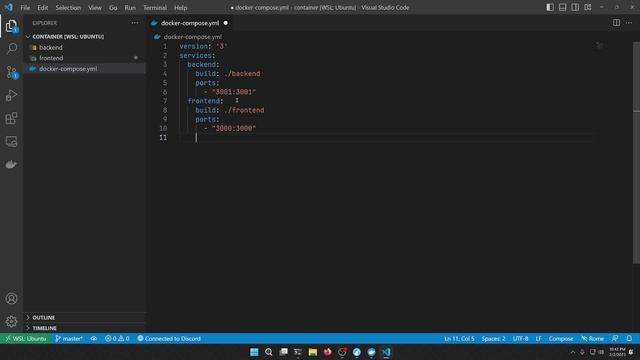Click the Rome status bar item
Viewport: 640px width, 360px height.
[x=593, y=338]
